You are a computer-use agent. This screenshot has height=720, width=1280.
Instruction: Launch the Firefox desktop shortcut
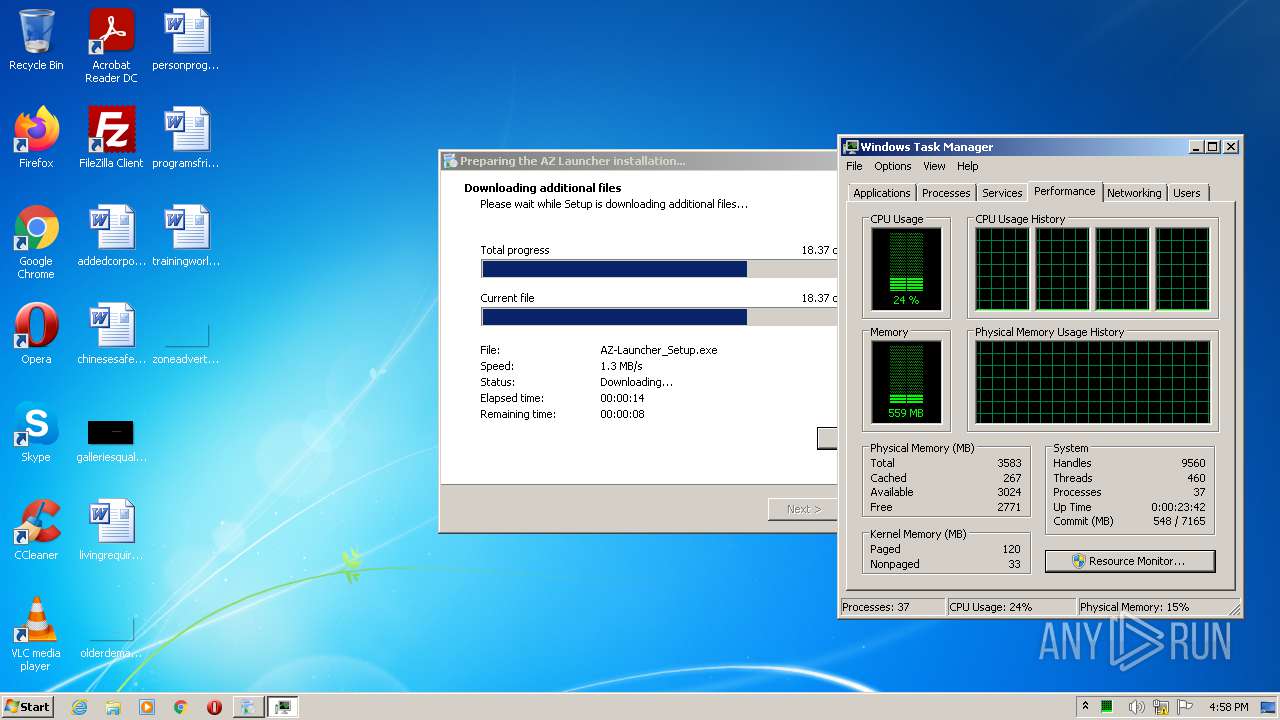pos(36,138)
